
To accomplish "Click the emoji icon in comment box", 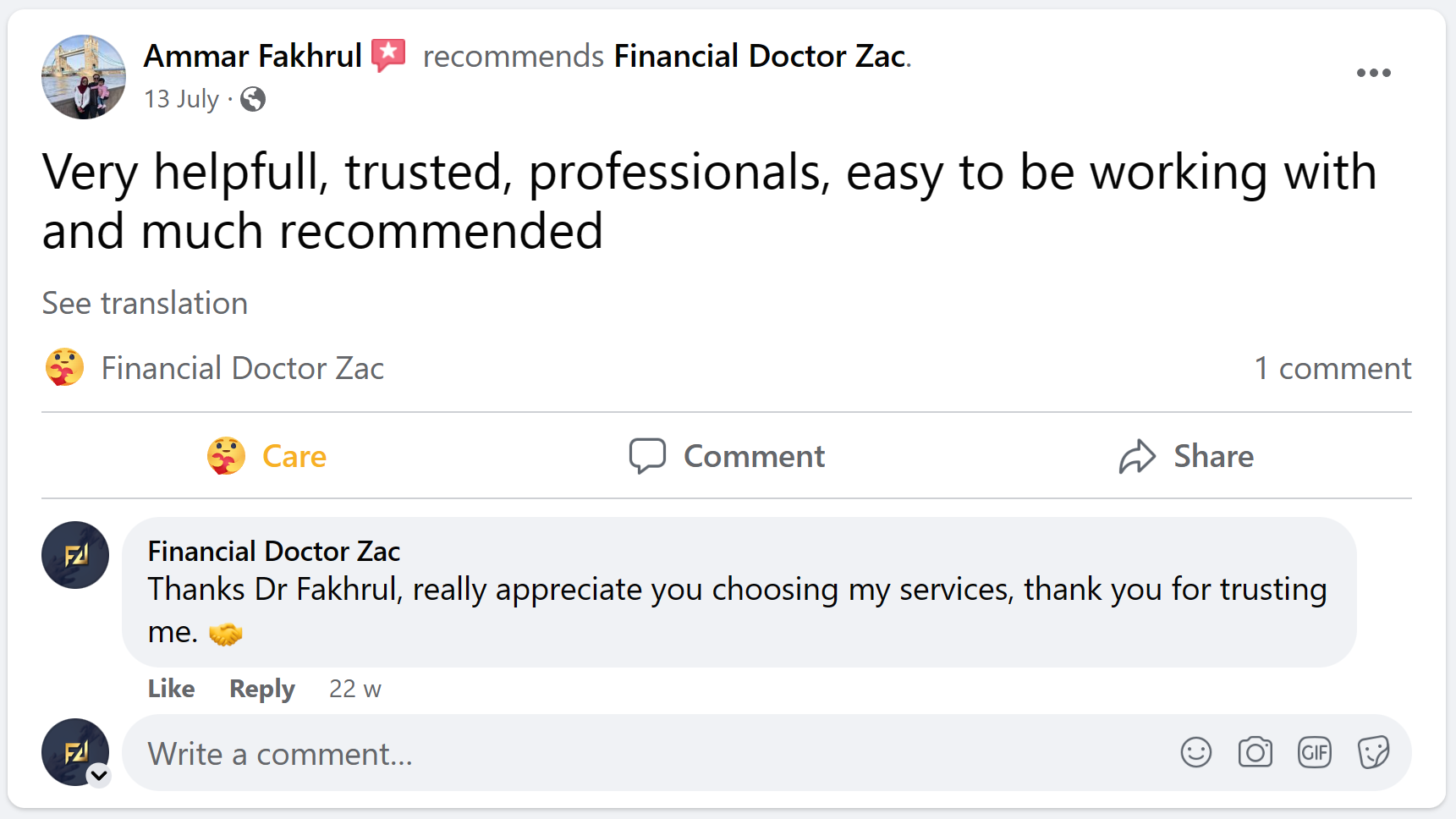I will 1195,752.
